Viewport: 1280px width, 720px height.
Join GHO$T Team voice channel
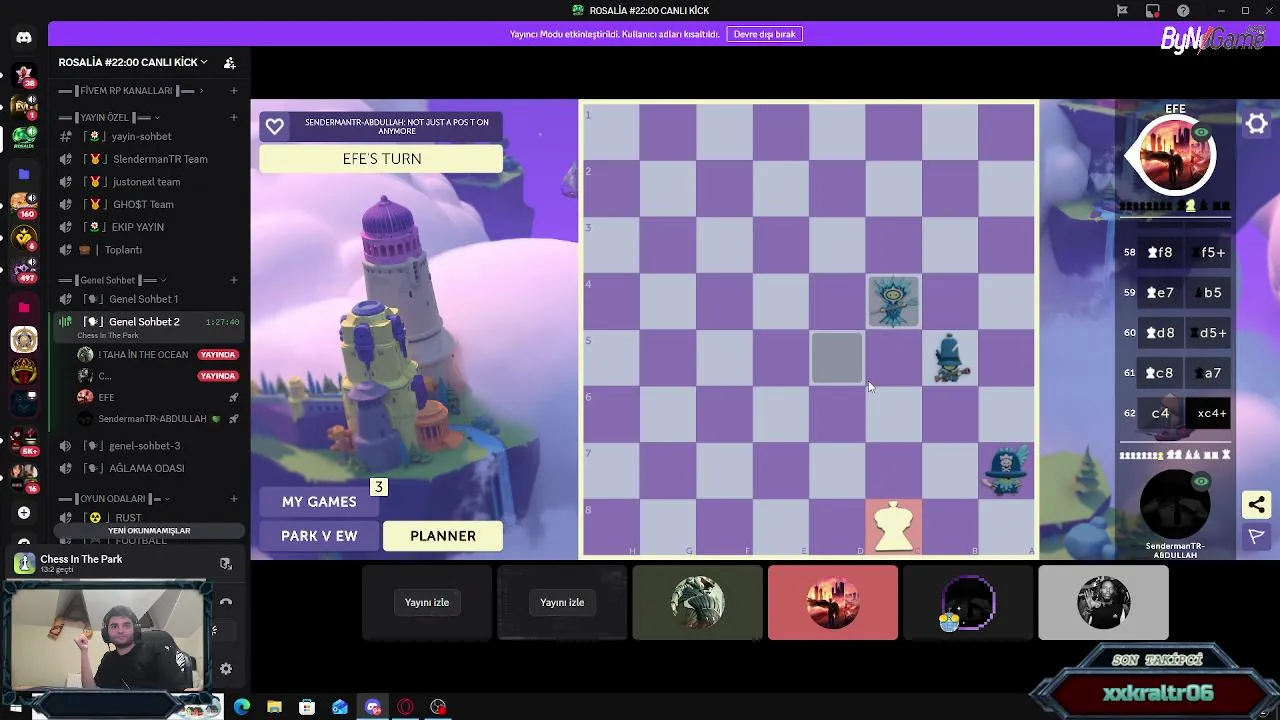[149, 204]
